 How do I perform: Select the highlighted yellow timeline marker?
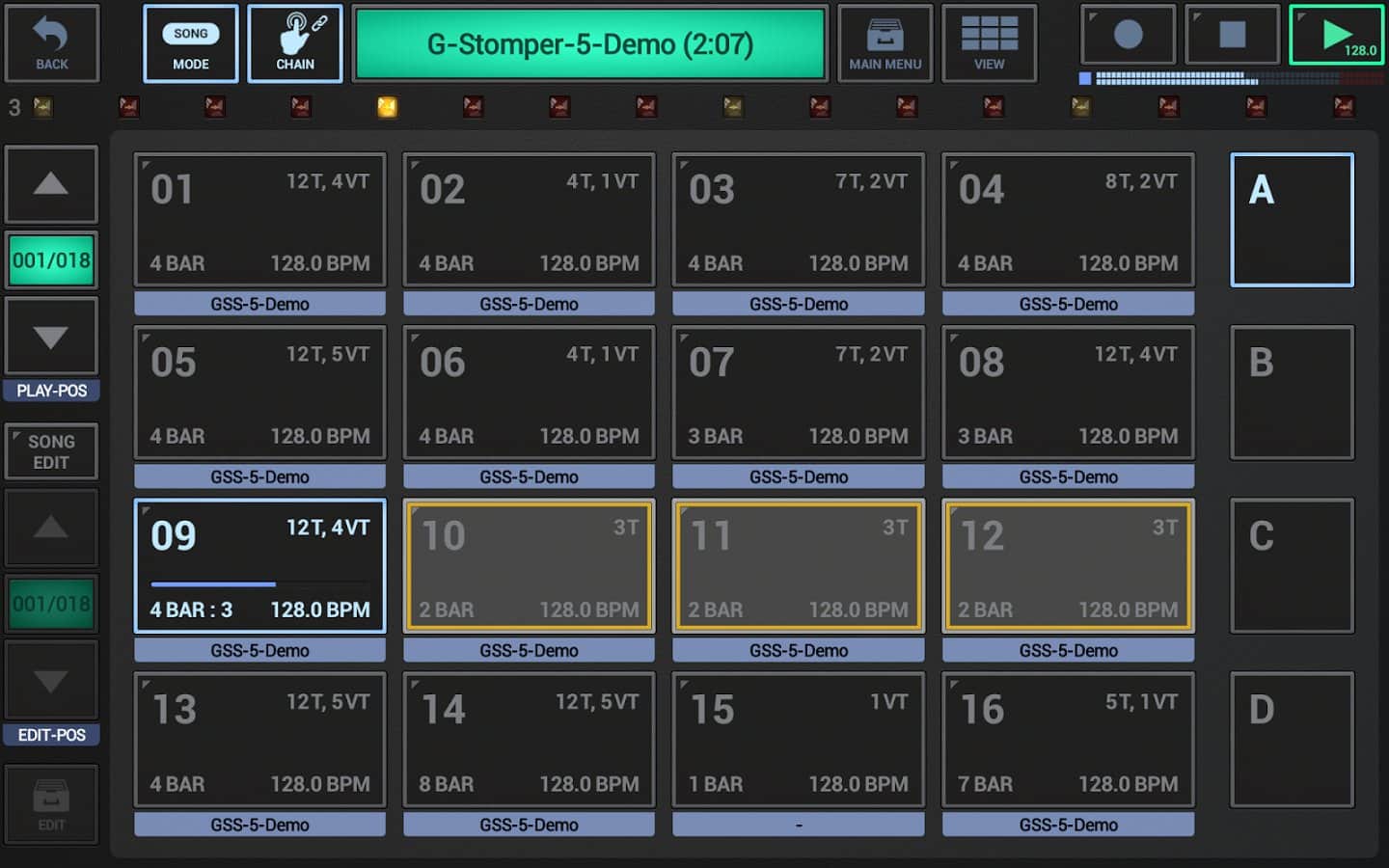[387, 107]
